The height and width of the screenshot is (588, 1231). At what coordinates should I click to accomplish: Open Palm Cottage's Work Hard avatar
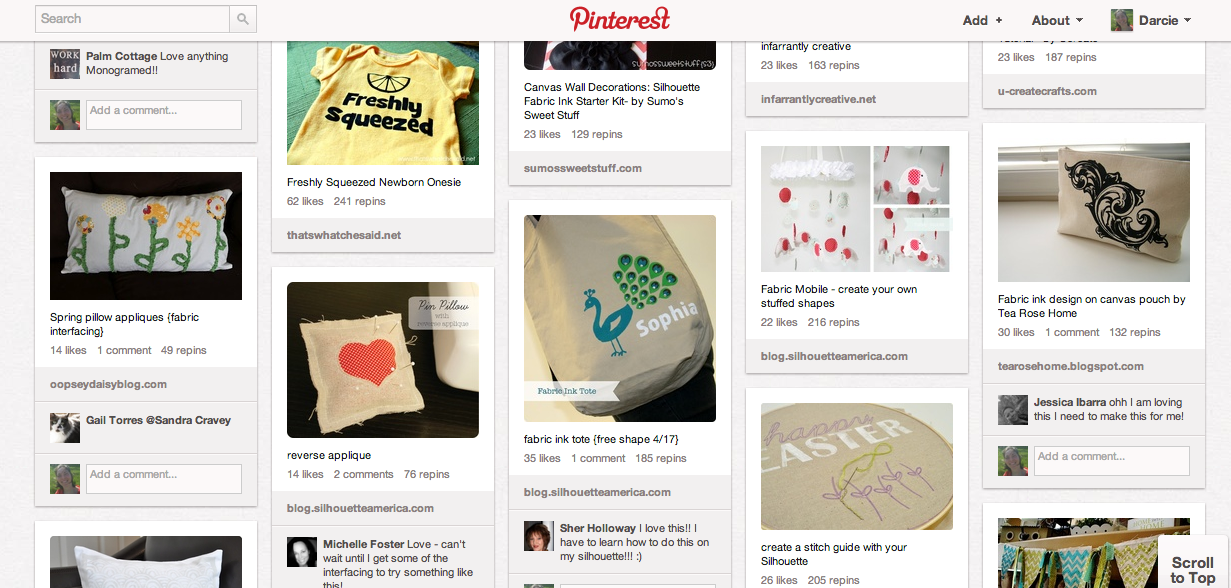pyautogui.click(x=65, y=64)
